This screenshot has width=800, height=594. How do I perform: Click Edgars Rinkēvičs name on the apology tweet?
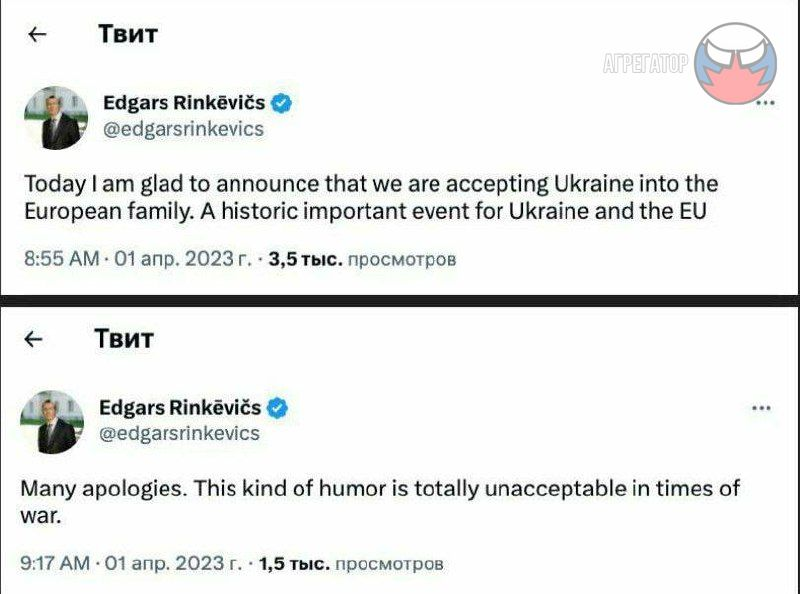tap(180, 408)
